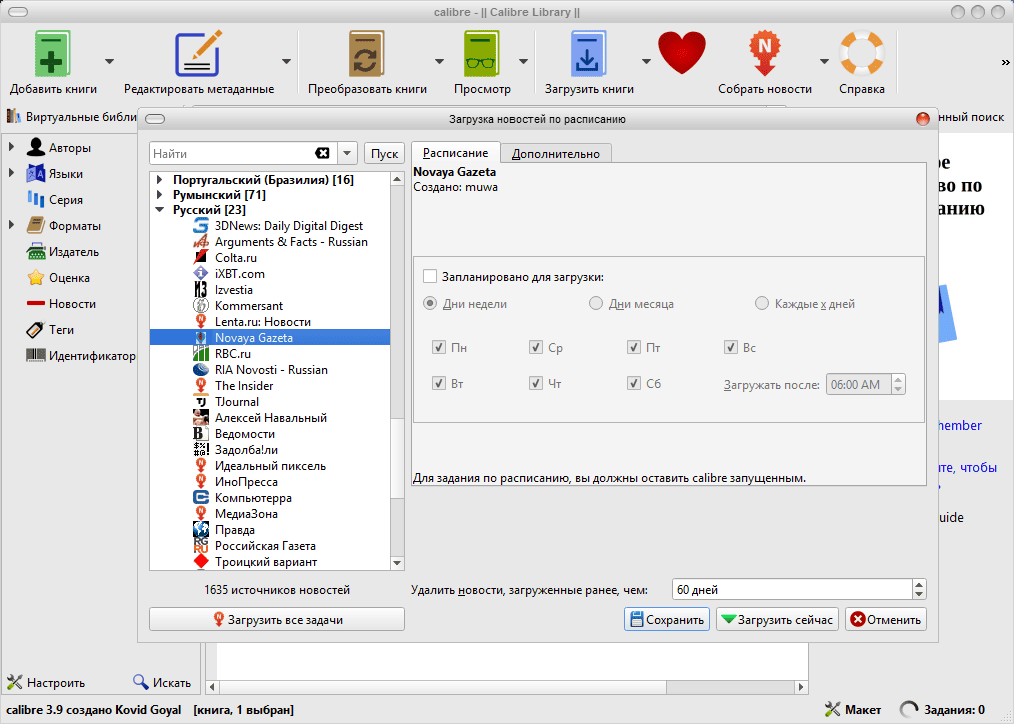Show more toolbar items with the » chevron

(1005, 63)
